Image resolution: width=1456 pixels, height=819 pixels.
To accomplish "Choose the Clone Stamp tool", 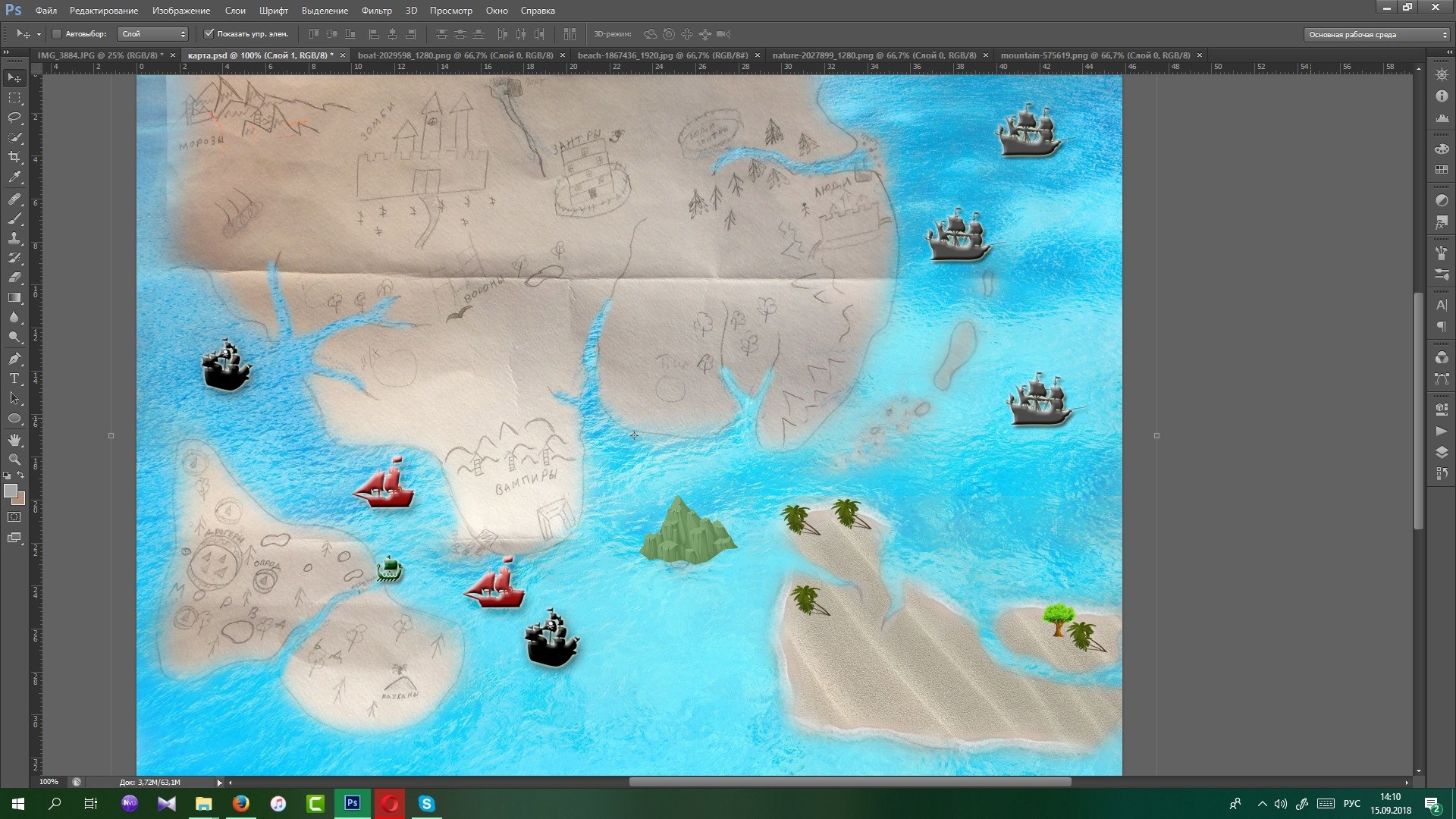I will 14,238.
